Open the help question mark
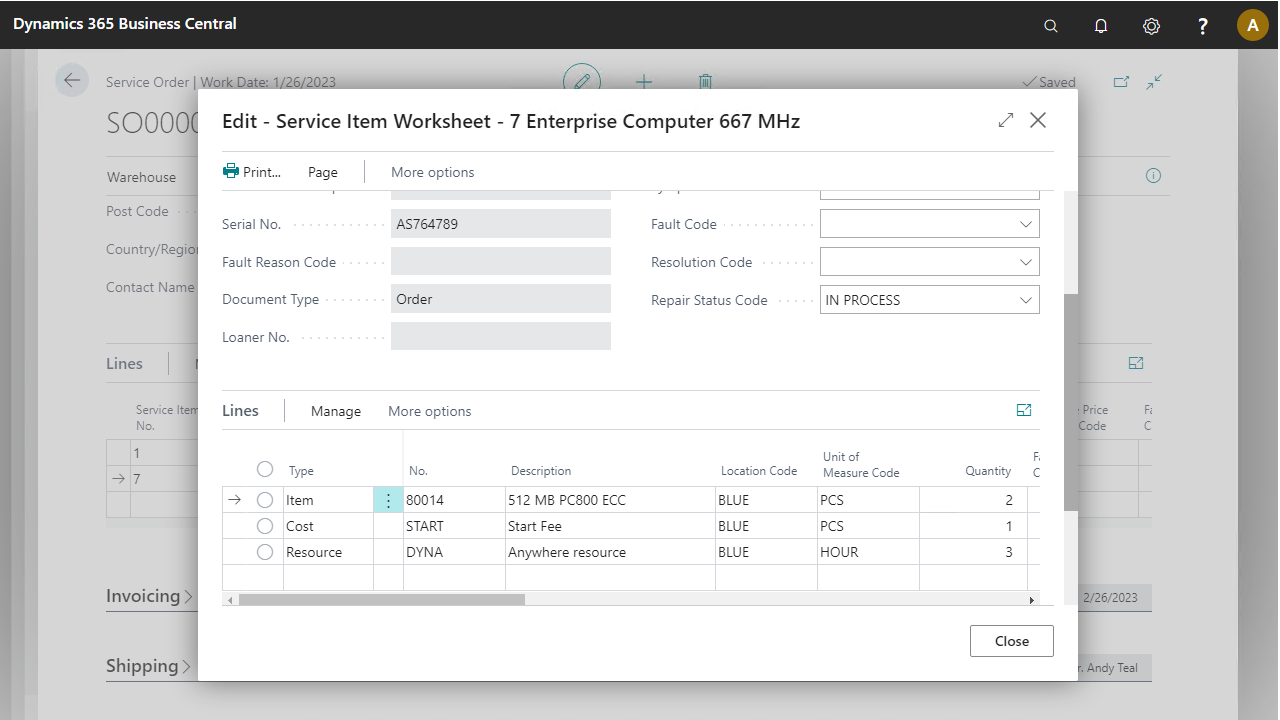 [x=1203, y=26]
